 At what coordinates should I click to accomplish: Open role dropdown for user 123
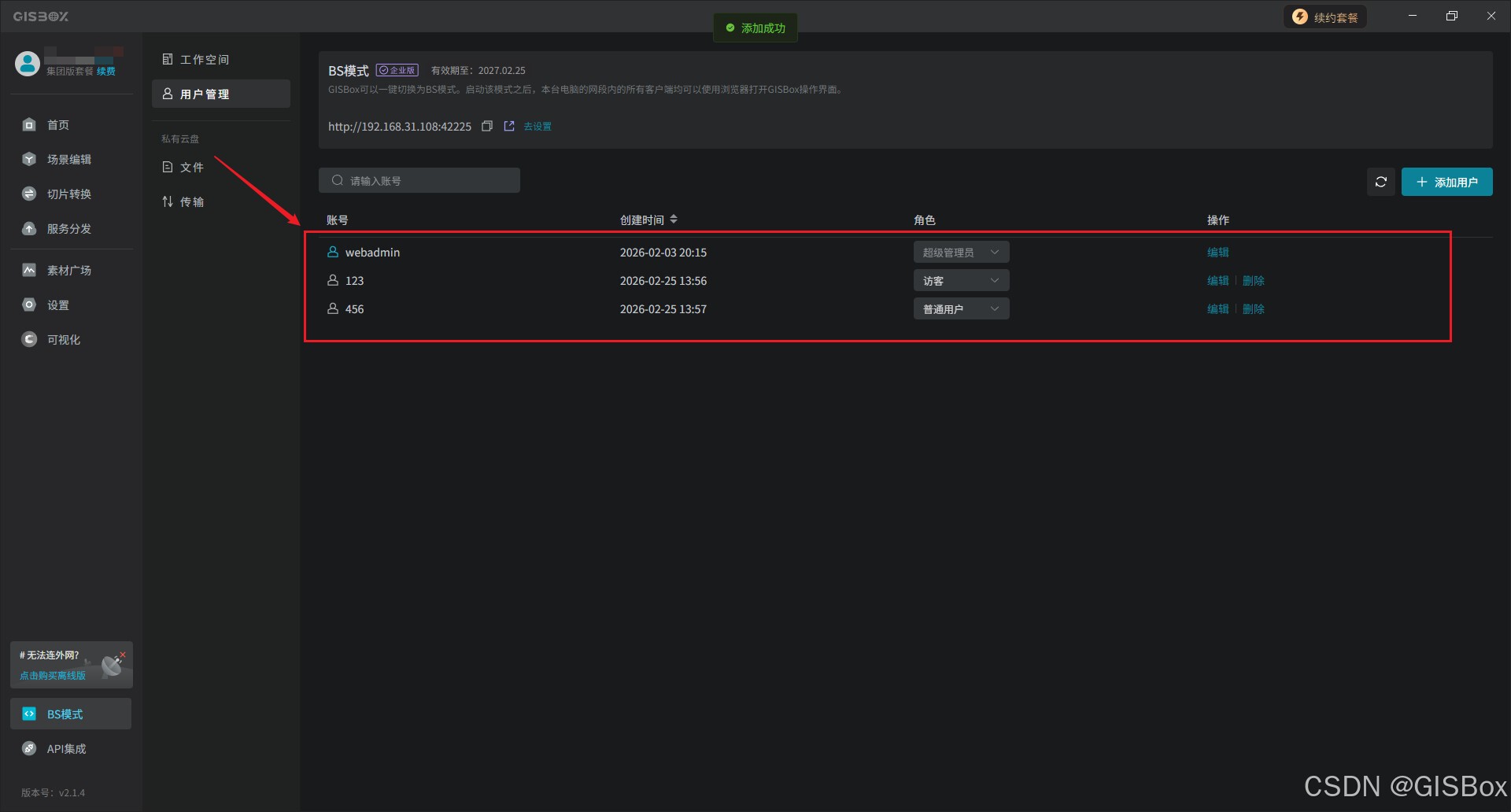click(962, 280)
